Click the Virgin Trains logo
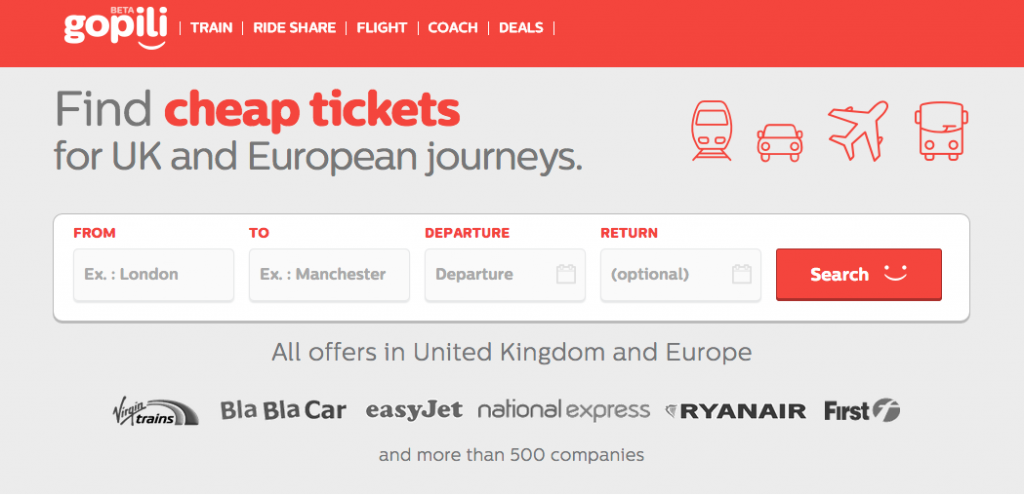This screenshot has height=495, width=1024. coord(155,410)
